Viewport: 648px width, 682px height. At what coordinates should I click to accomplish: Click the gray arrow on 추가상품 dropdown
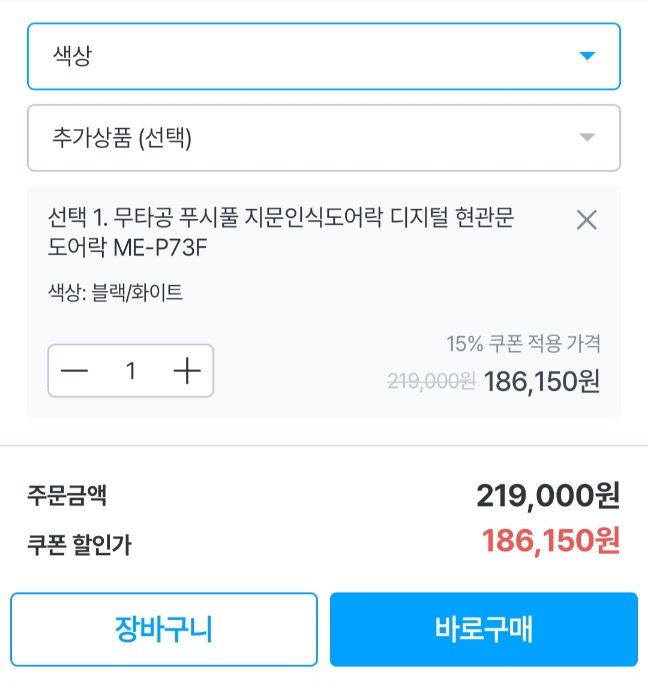pos(587,138)
